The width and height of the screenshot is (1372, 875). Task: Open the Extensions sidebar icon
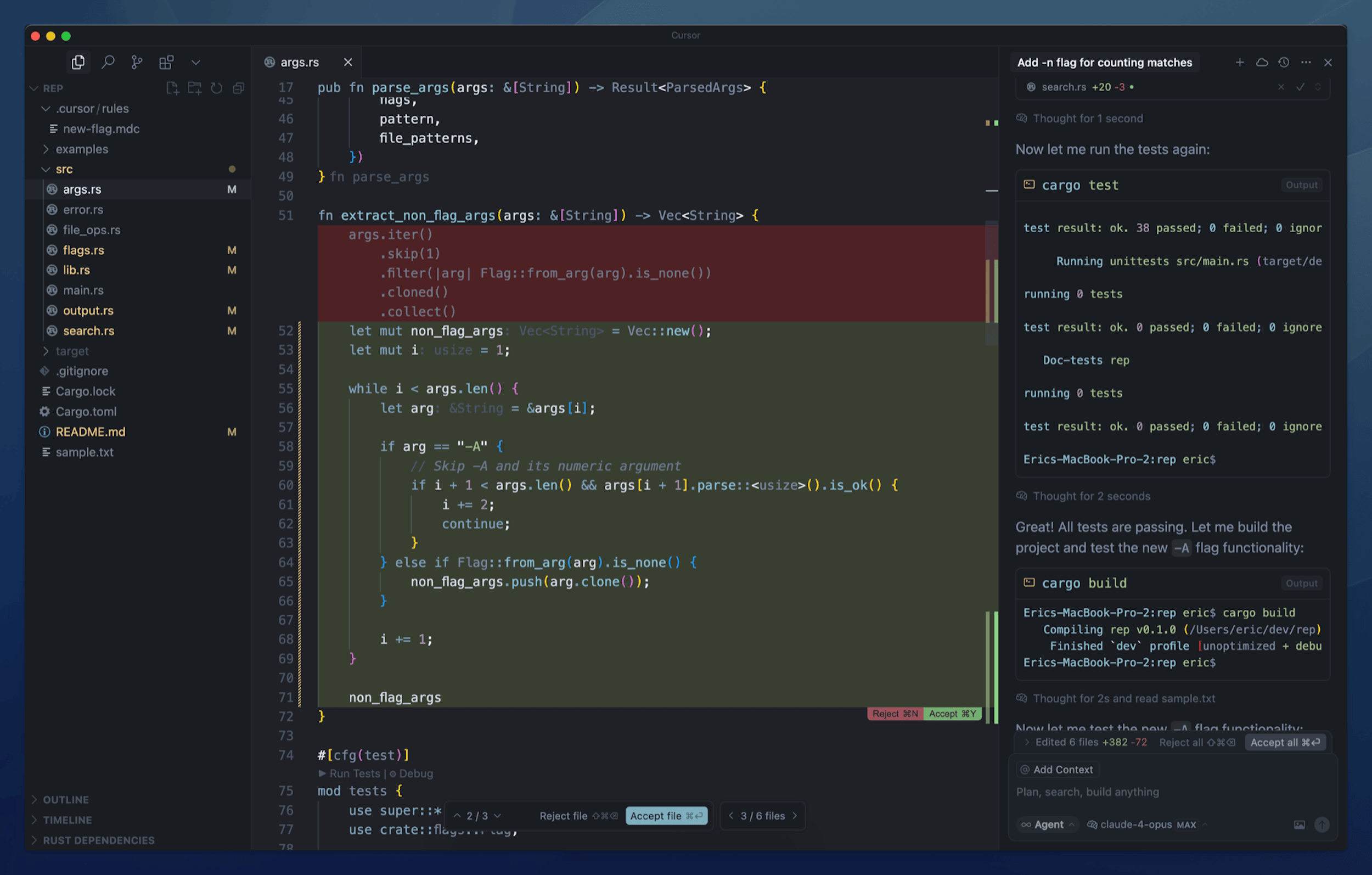tap(166, 61)
